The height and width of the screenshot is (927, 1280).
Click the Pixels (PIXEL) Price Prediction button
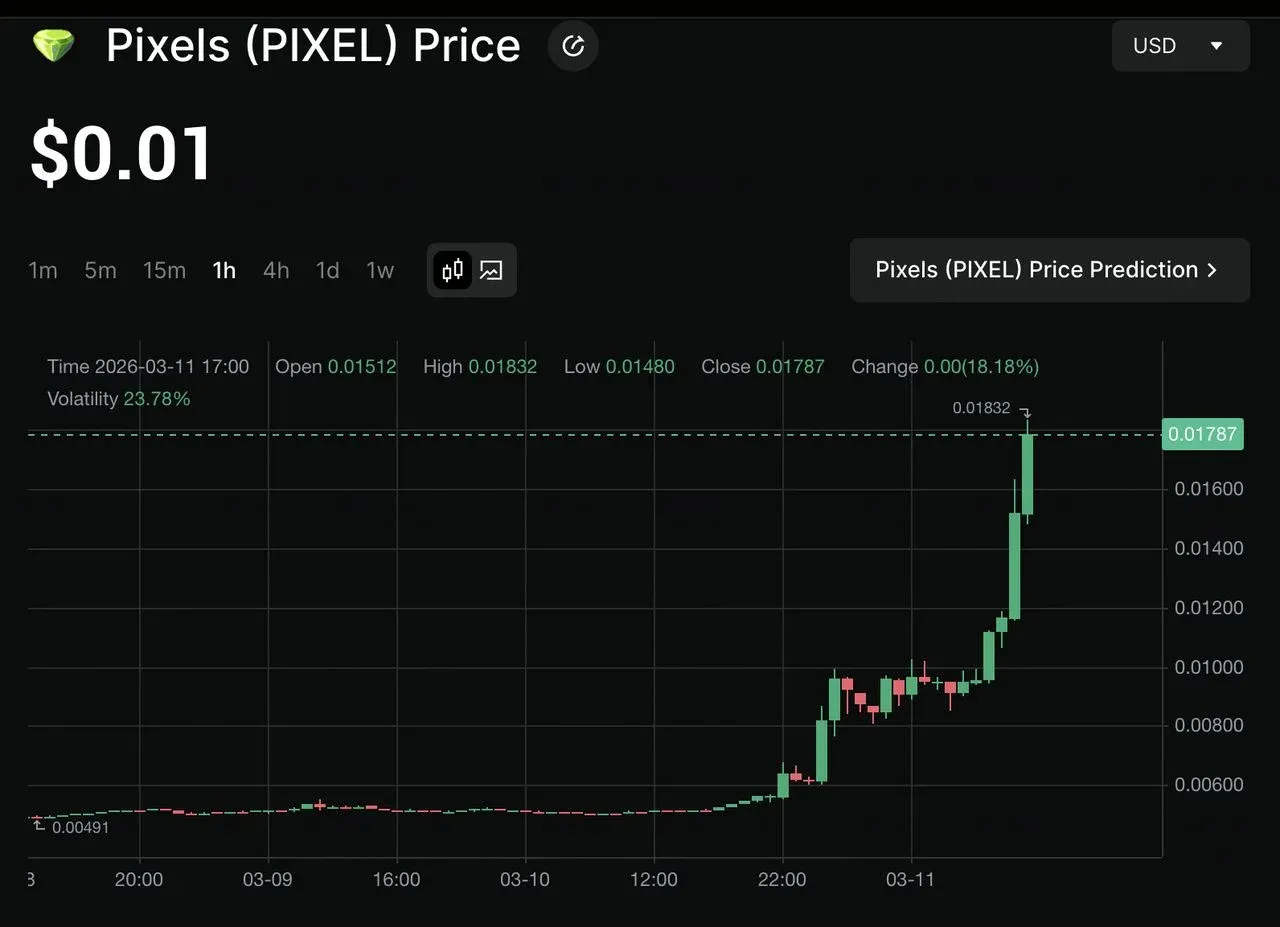coord(1049,270)
